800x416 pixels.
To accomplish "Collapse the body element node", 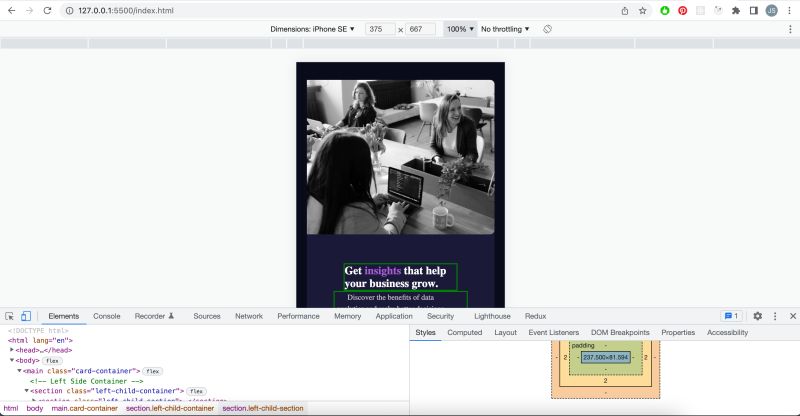I will 12,360.
